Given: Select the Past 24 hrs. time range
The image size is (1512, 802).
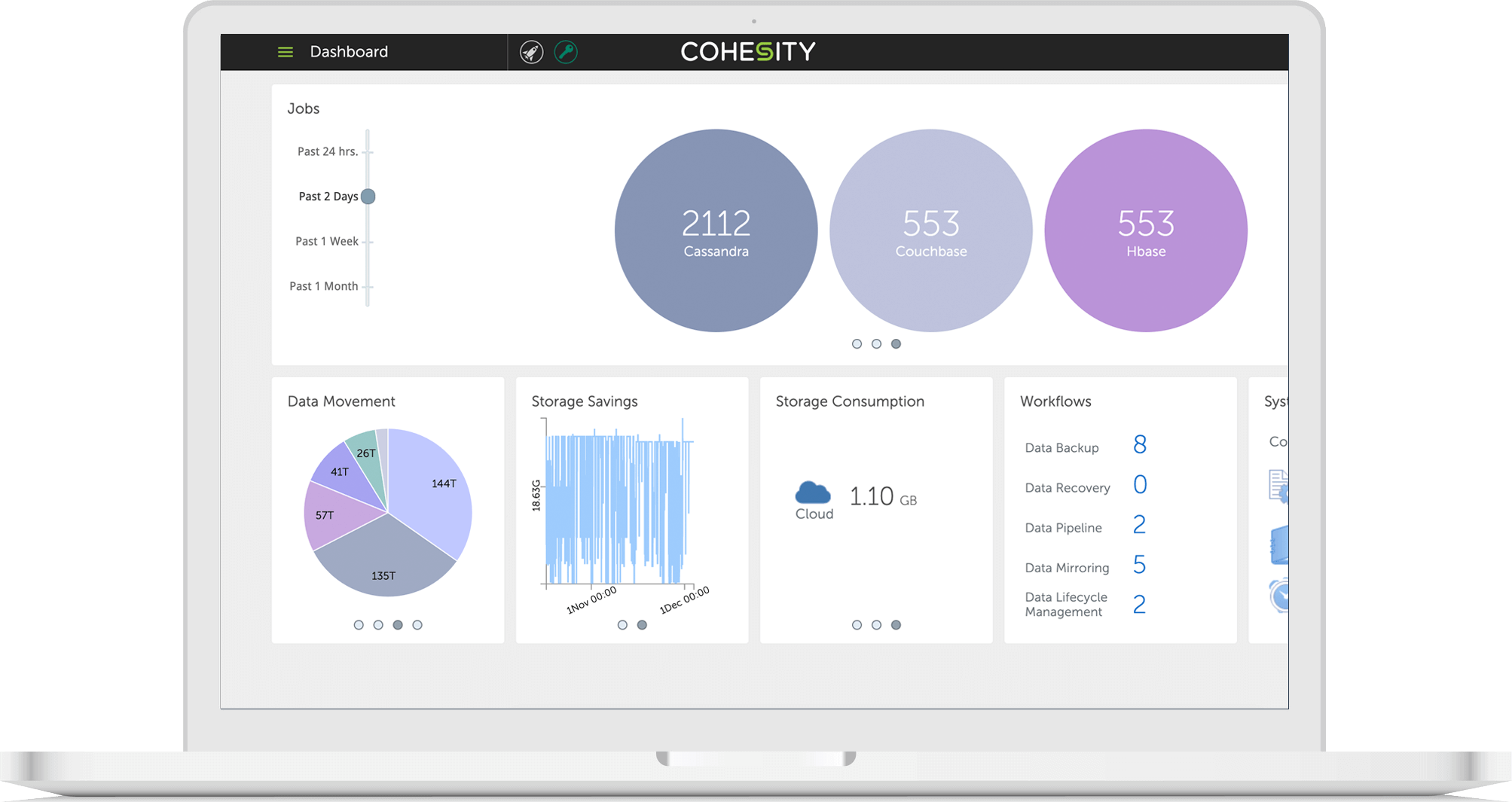Looking at the screenshot, I should (x=328, y=151).
